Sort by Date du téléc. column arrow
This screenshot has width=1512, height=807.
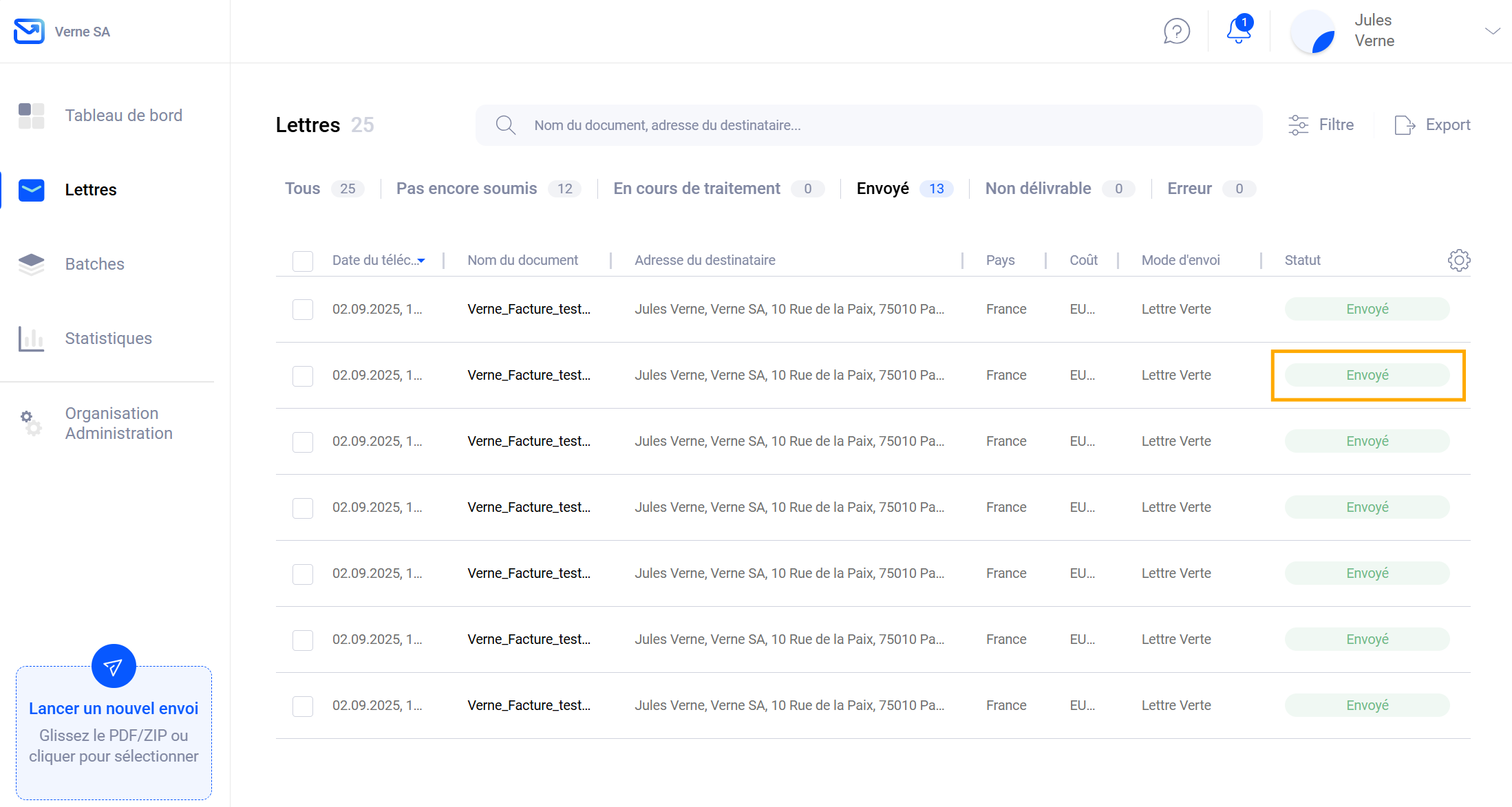pos(421,261)
